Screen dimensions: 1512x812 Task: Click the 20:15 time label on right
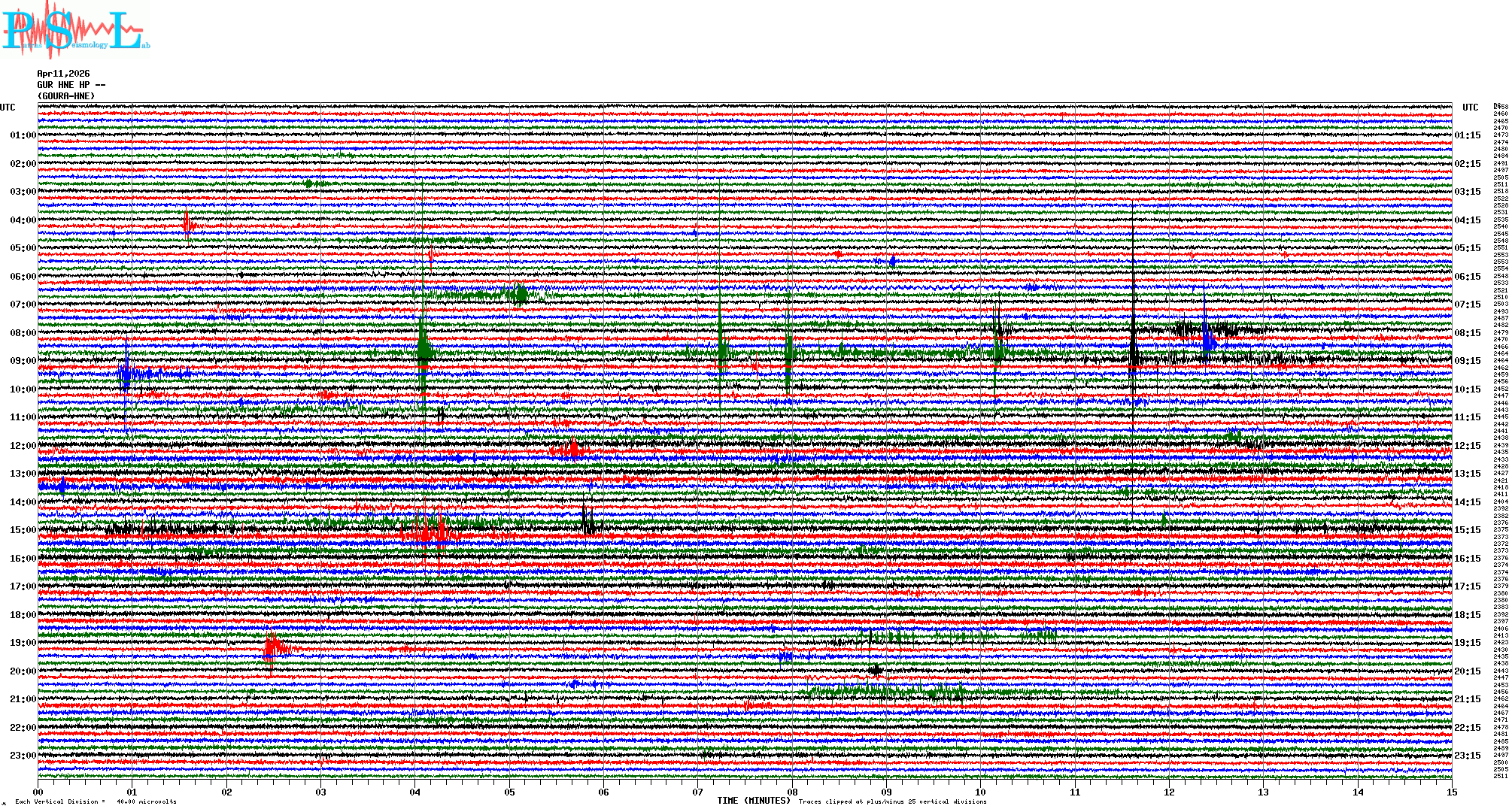[x=1467, y=671]
